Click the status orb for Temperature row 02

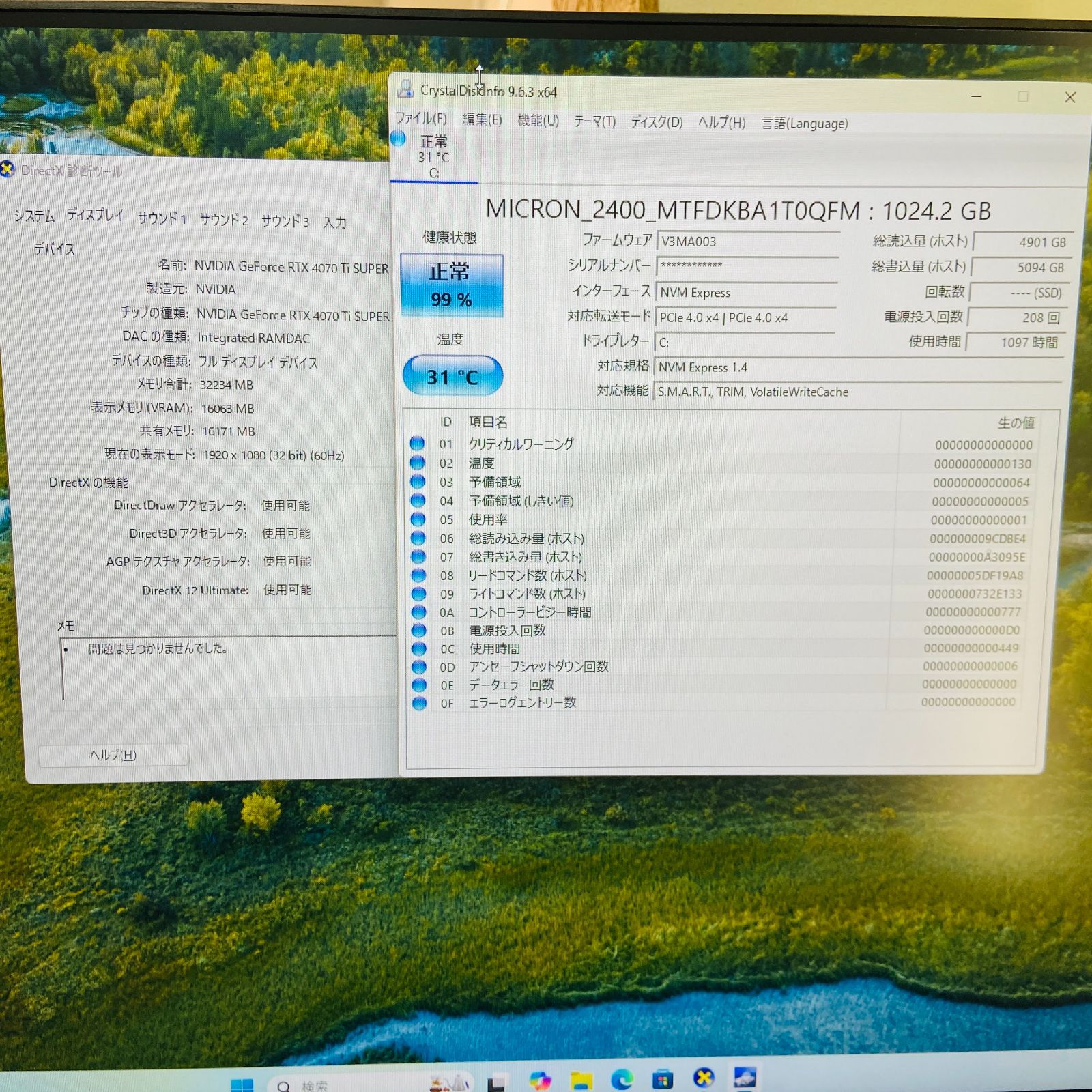pyautogui.click(x=418, y=463)
